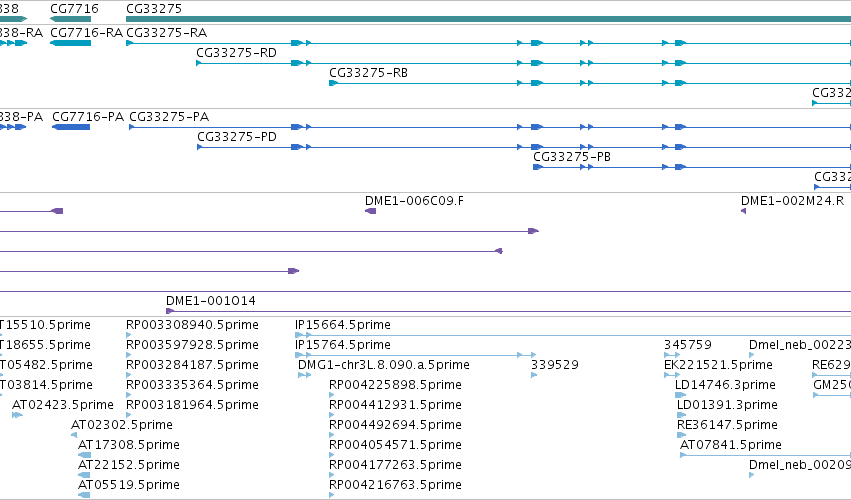
Task: Select the AT05519.5prime EST label
Action: pos(129,485)
